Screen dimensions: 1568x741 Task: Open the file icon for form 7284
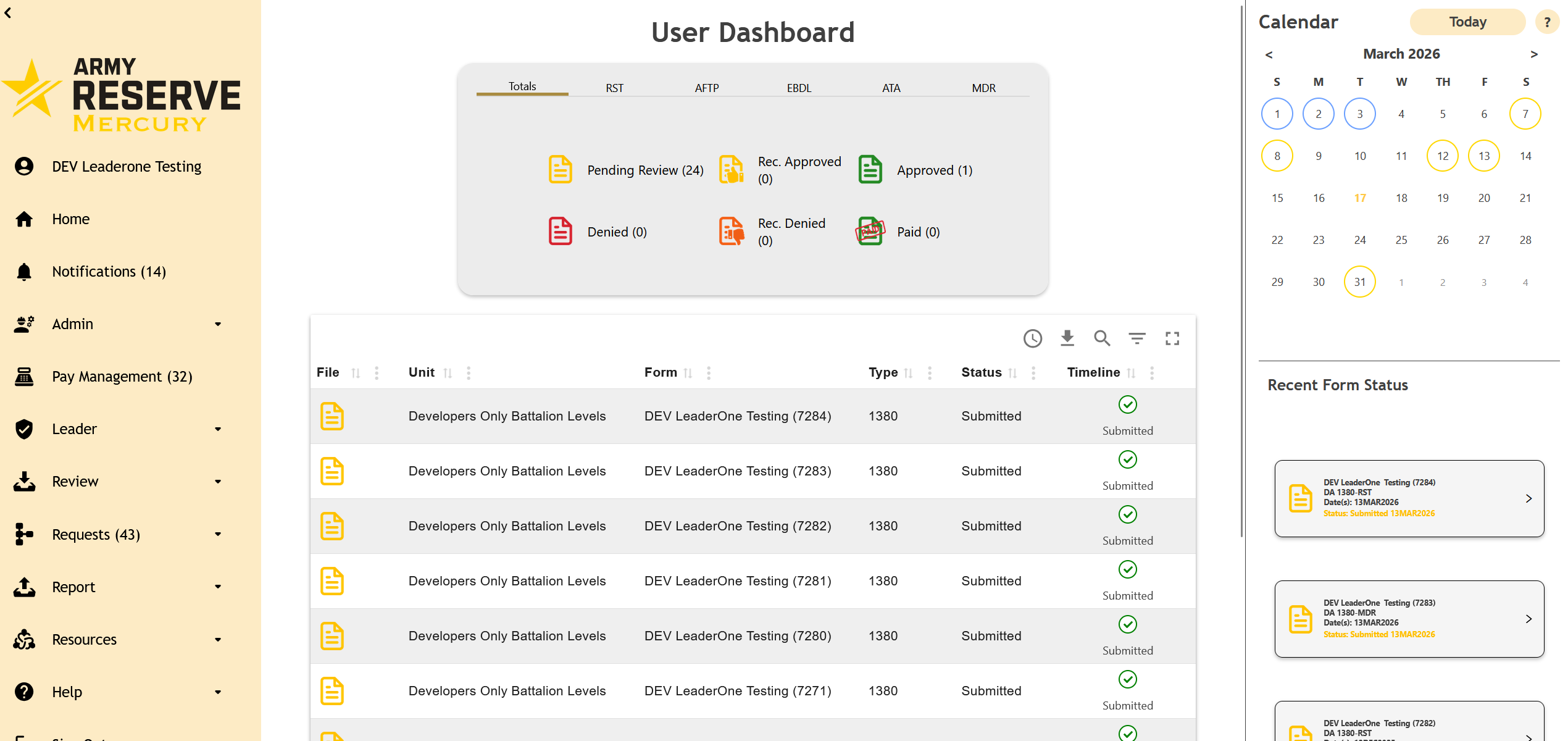[332, 416]
